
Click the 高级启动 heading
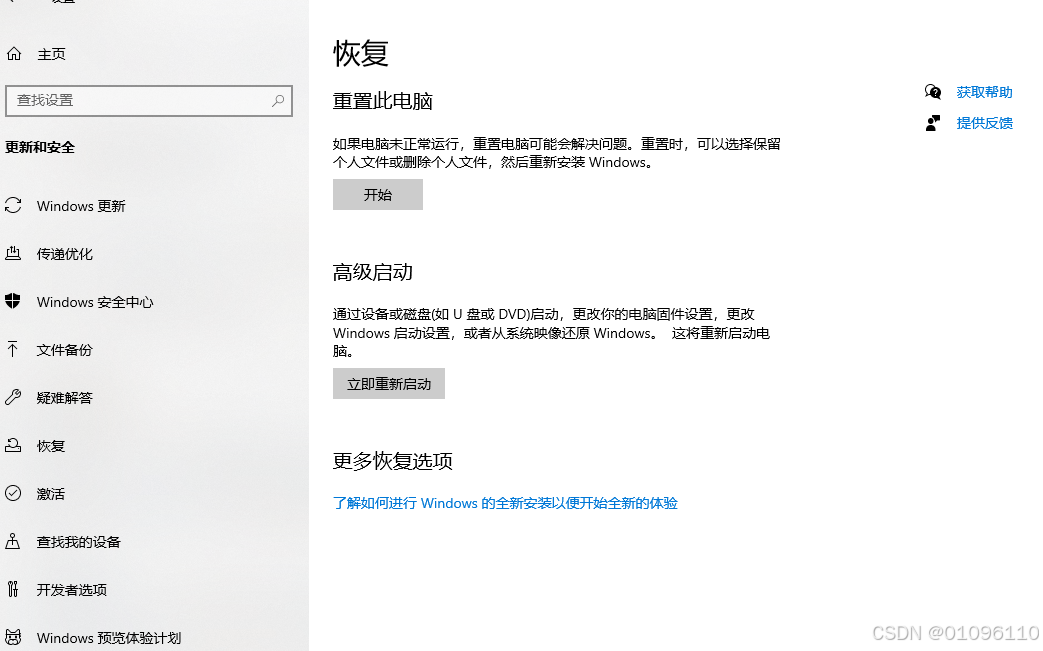coord(372,272)
